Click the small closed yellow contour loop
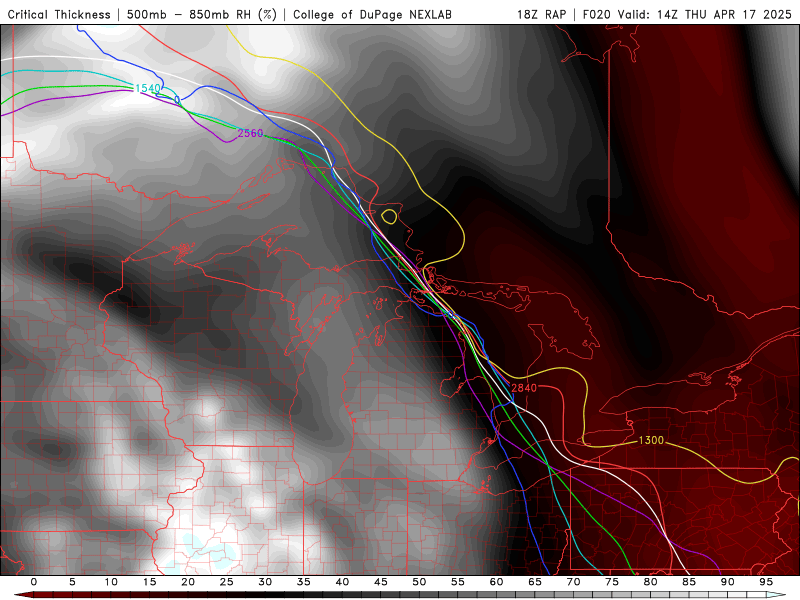This screenshot has height=600, width=800. point(389,216)
